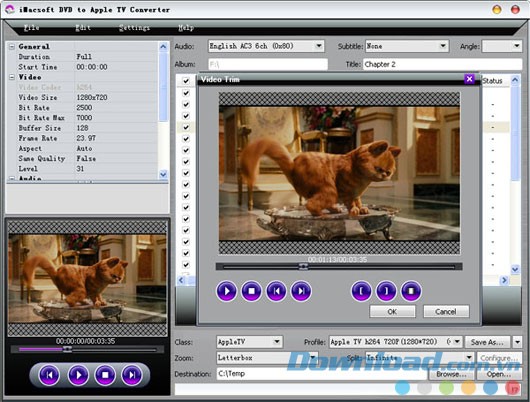
Task: Stop playback in Video Trim dialog
Action: point(251,291)
